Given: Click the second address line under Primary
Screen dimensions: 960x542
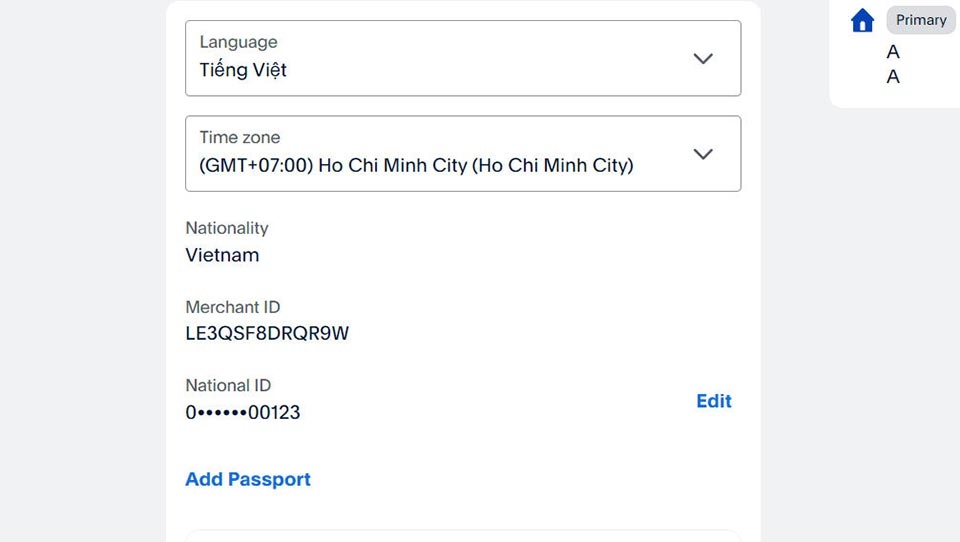Looking at the screenshot, I should pyautogui.click(x=893, y=77).
